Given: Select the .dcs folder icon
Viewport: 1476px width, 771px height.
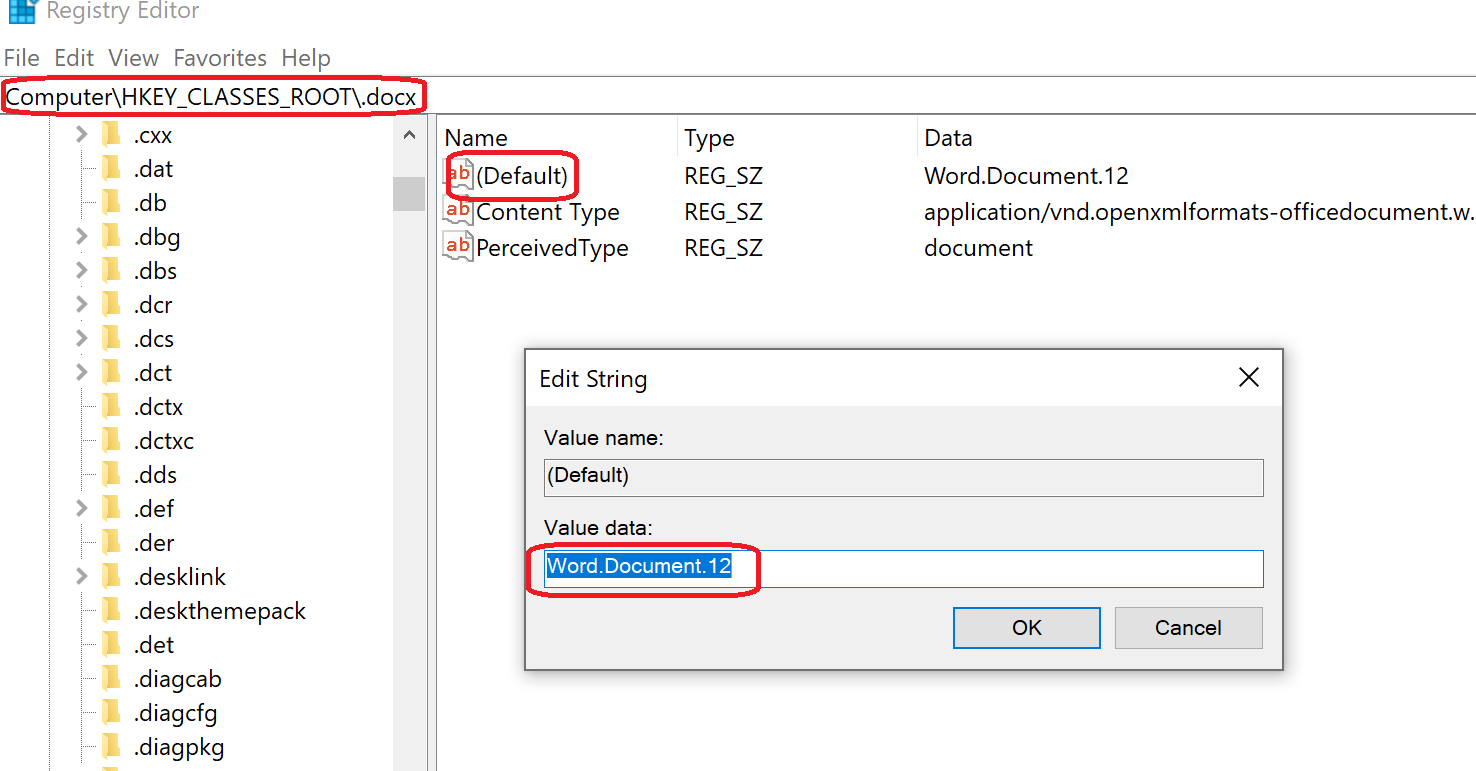Looking at the screenshot, I should pyautogui.click(x=111, y=339).
